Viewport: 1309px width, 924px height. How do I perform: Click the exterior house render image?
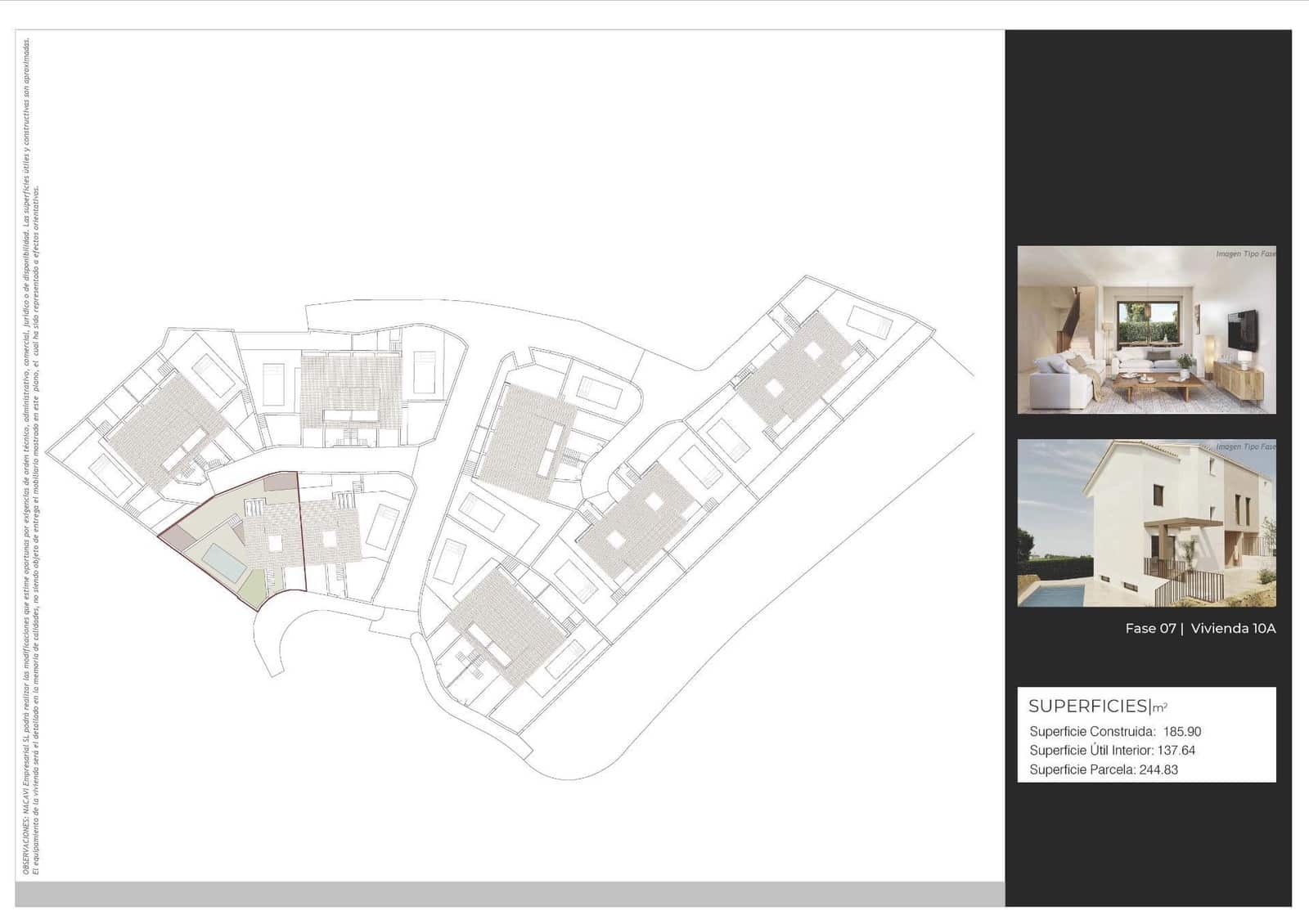tap(1145, 523)
